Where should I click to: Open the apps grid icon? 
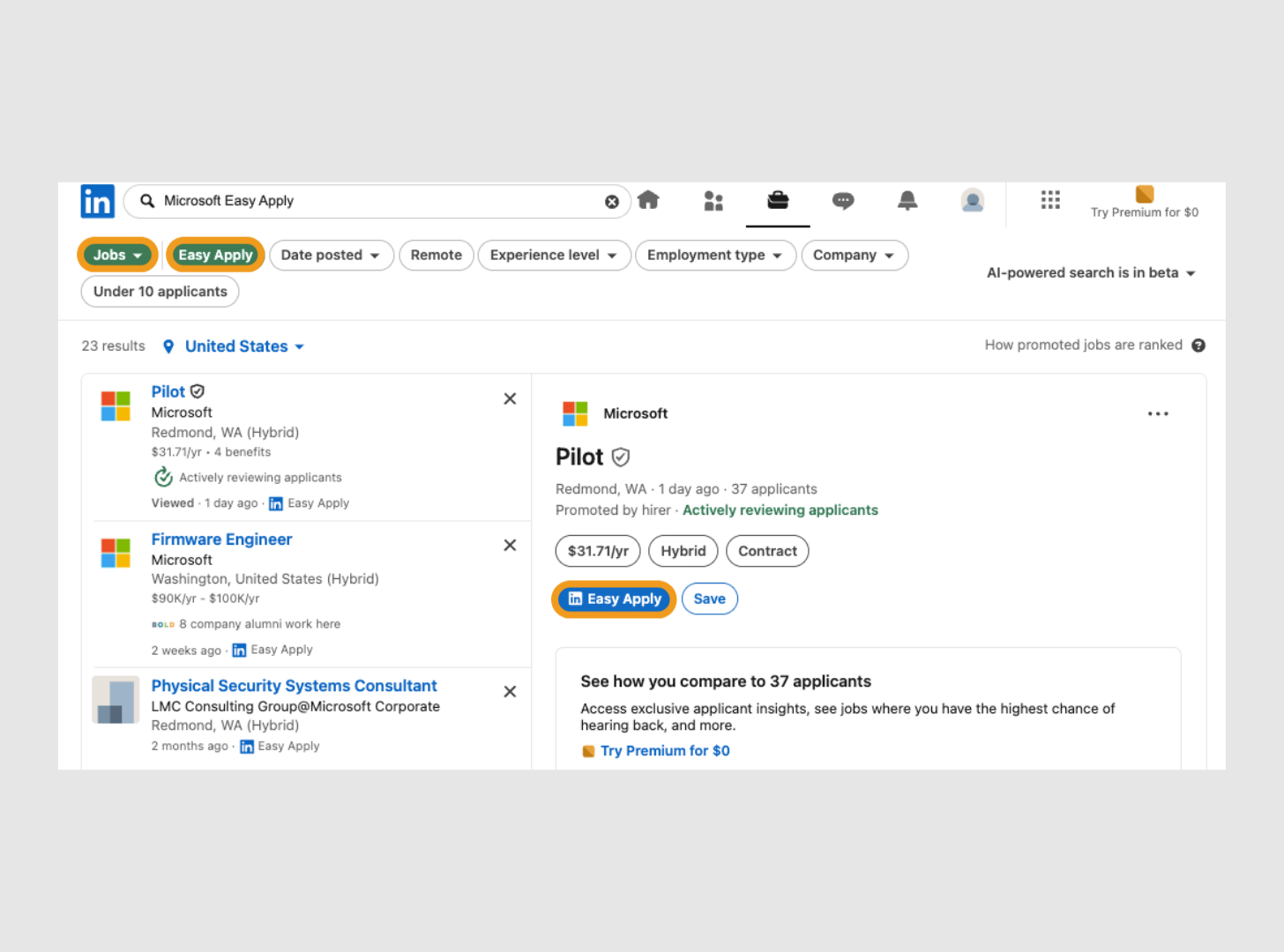(x=1050, y=200)
